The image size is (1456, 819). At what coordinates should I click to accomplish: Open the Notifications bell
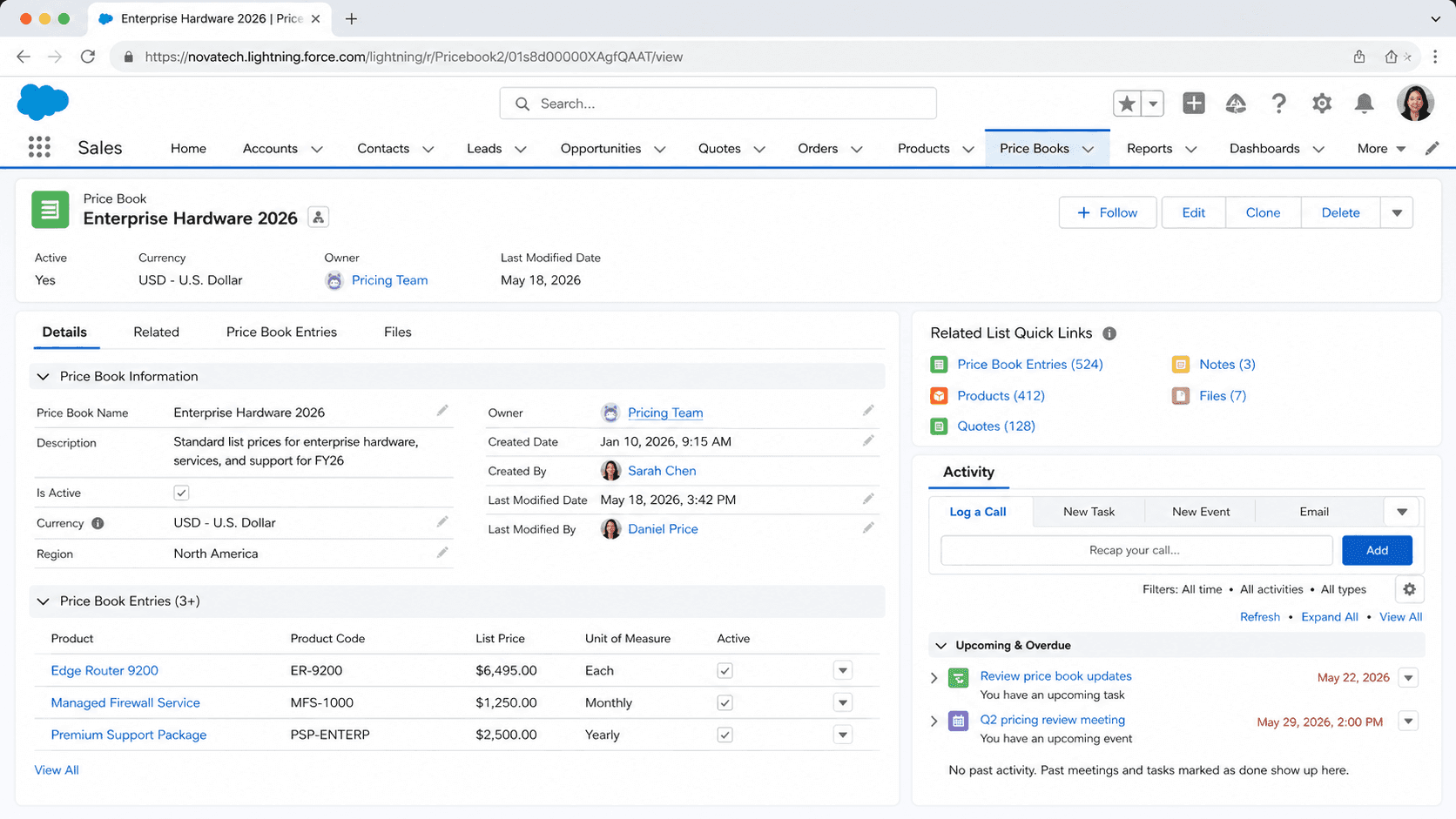click(1365, 104)
